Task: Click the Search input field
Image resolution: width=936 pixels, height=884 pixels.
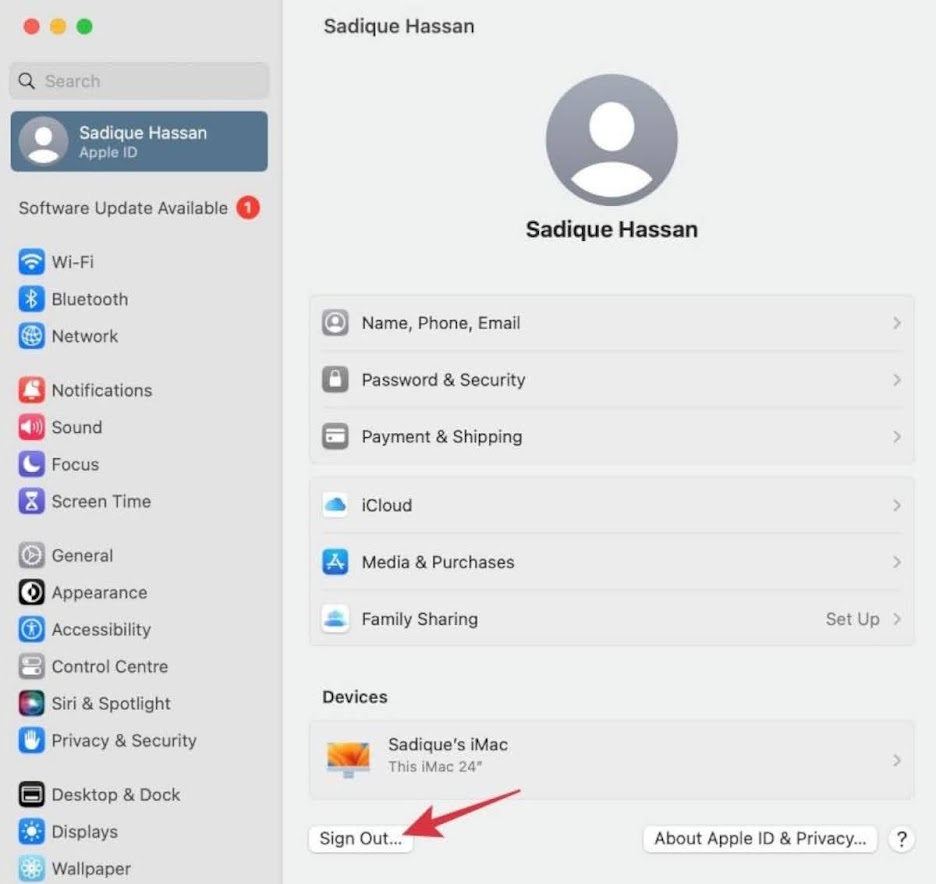Action: [x=139, y=81]
